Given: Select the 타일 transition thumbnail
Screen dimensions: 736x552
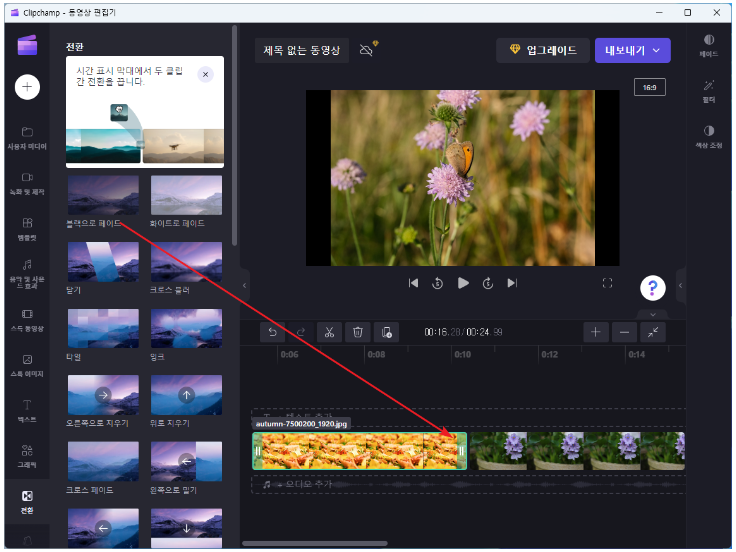Looking at the screenshot, I should pyautogui.click(x=103, y=329).
